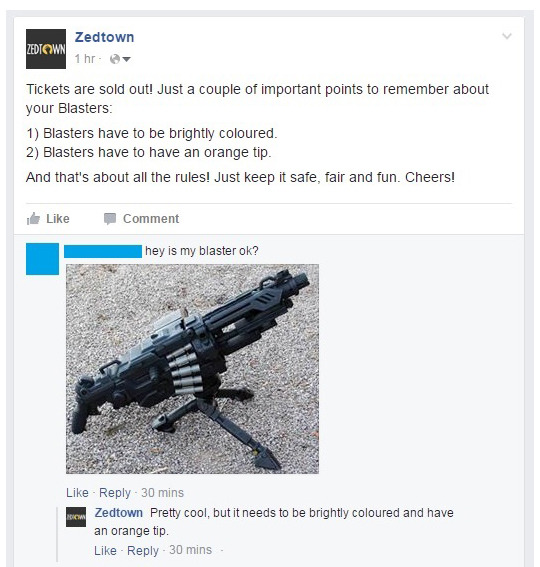Open Zedtown name in the reply

[x=119, y=513]
